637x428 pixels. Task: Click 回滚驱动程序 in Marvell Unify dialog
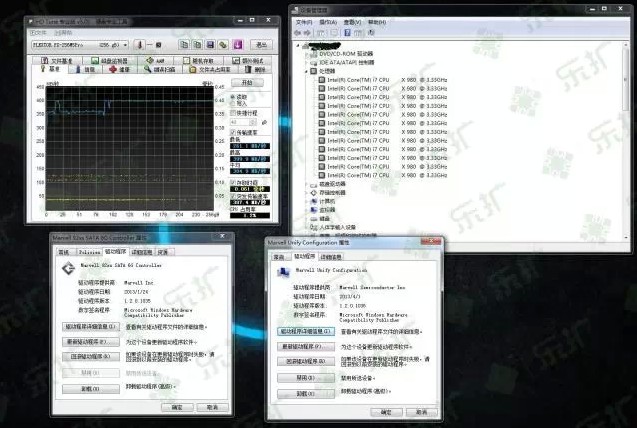306,361
